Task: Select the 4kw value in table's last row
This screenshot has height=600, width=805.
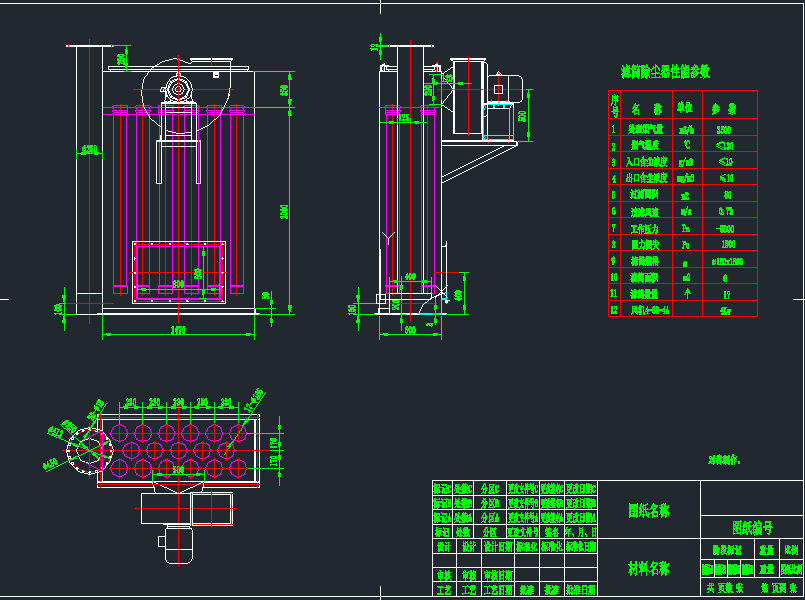Action: click(724, 311)
